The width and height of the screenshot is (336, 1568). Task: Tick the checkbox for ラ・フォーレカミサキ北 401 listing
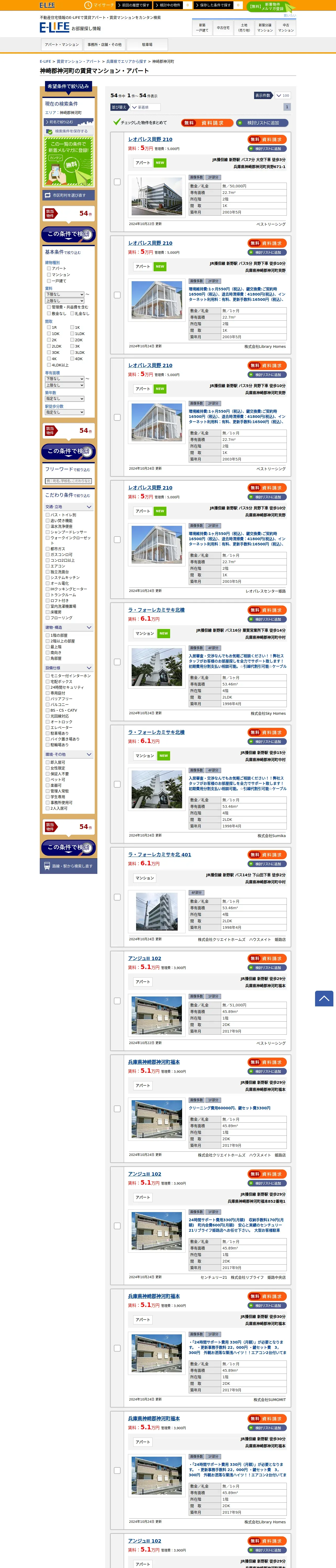pos(117,897)
